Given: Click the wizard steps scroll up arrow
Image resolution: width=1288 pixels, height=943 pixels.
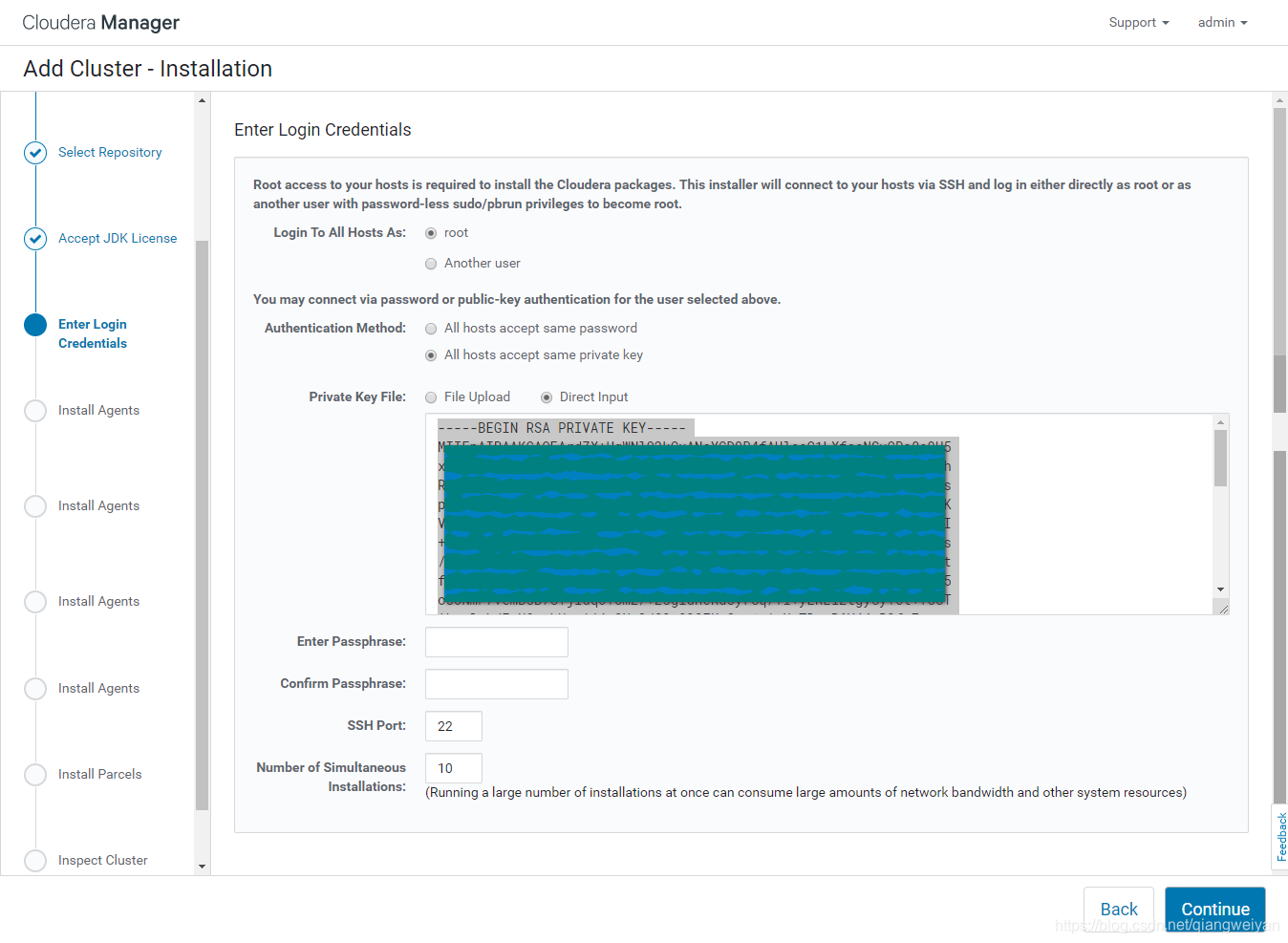Looking at the screenshot, I should point(202,100).
